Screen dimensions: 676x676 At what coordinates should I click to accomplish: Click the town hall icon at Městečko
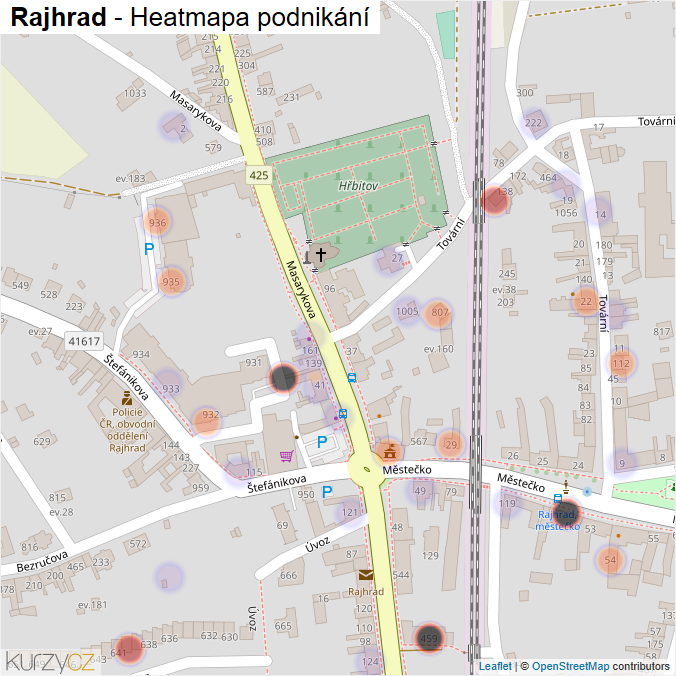(x=390, y=451)
